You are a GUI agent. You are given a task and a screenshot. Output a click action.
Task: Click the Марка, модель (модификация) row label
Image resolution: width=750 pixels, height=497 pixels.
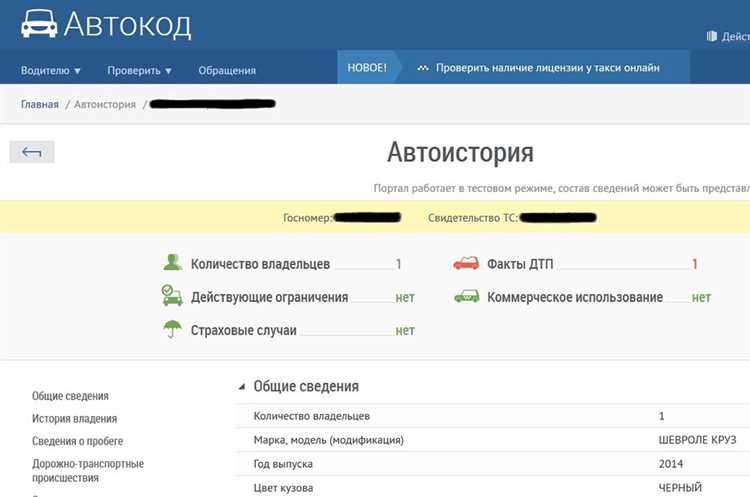(329, 440)
